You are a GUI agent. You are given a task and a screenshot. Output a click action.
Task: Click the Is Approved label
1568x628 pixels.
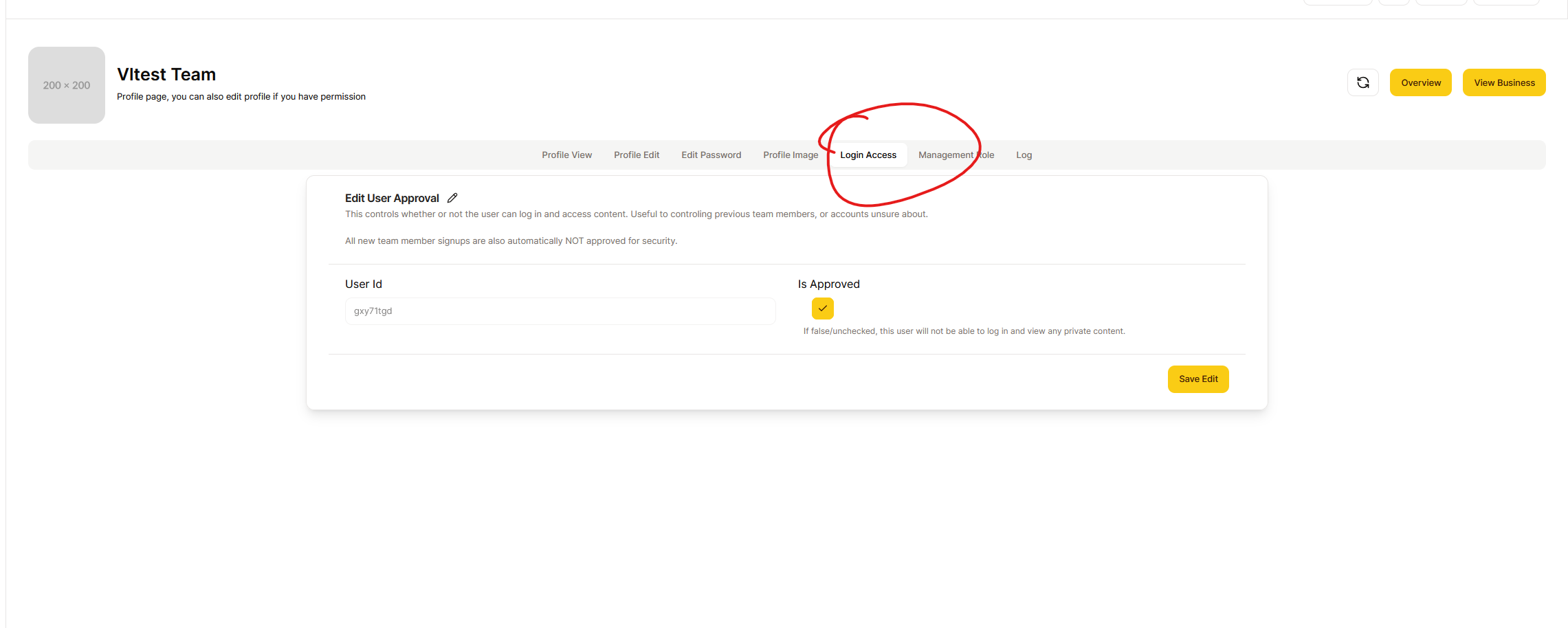point(828,284)
